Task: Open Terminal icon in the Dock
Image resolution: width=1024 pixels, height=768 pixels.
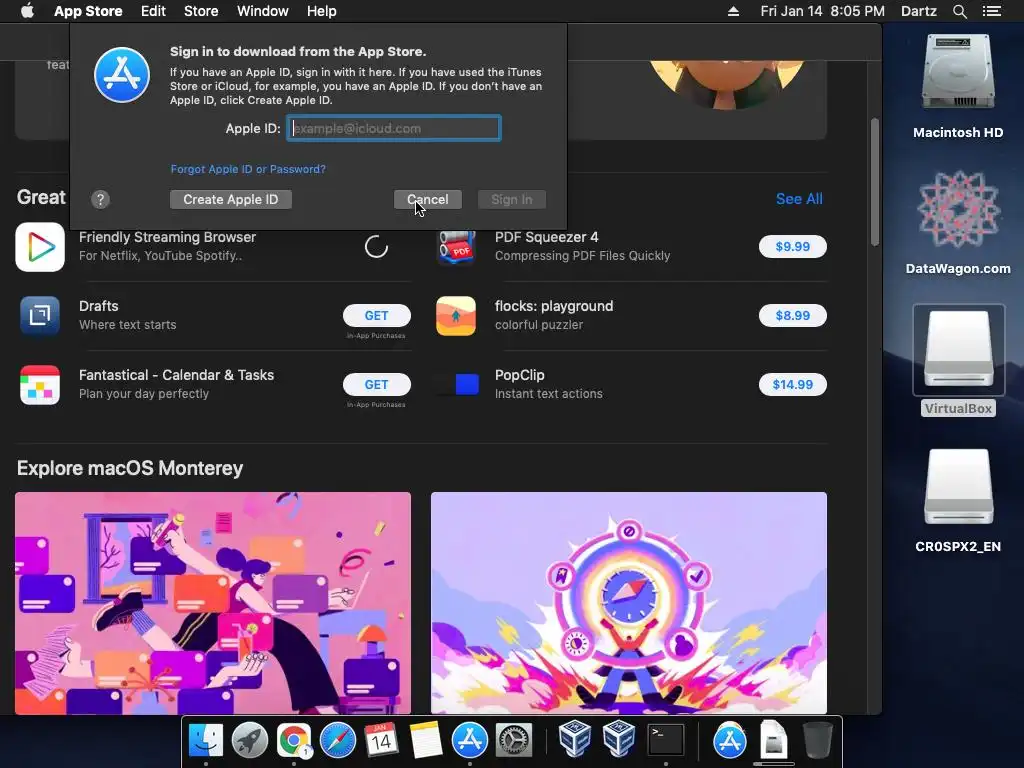Action: 665,741
